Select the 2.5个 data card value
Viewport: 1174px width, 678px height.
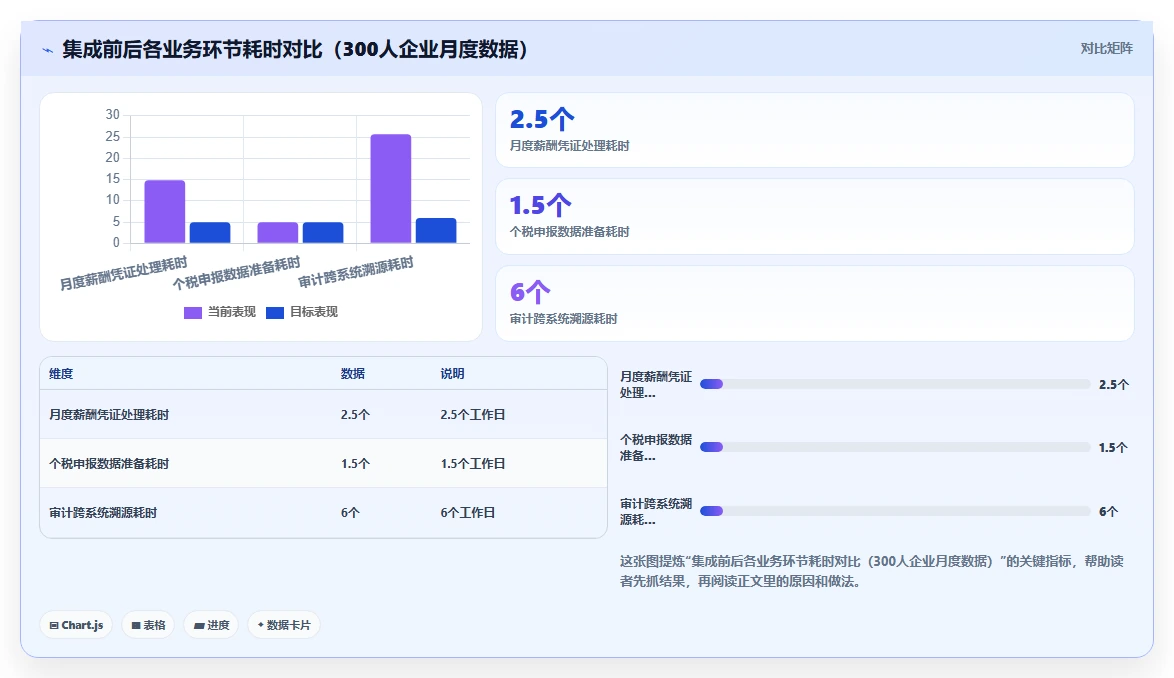tap(542, 120)
